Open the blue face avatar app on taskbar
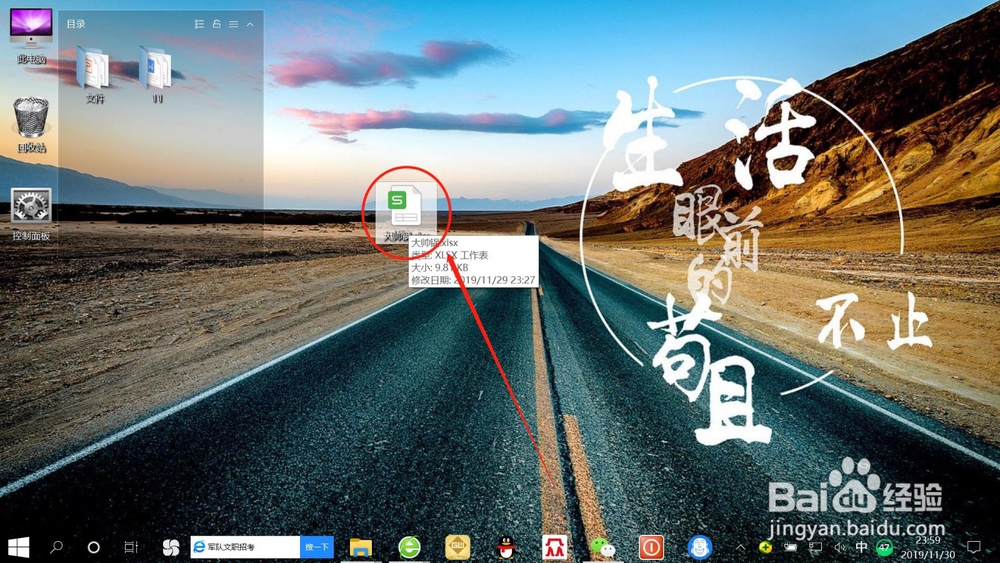This screenshot has height=563, width=1000. click(700, 547)
